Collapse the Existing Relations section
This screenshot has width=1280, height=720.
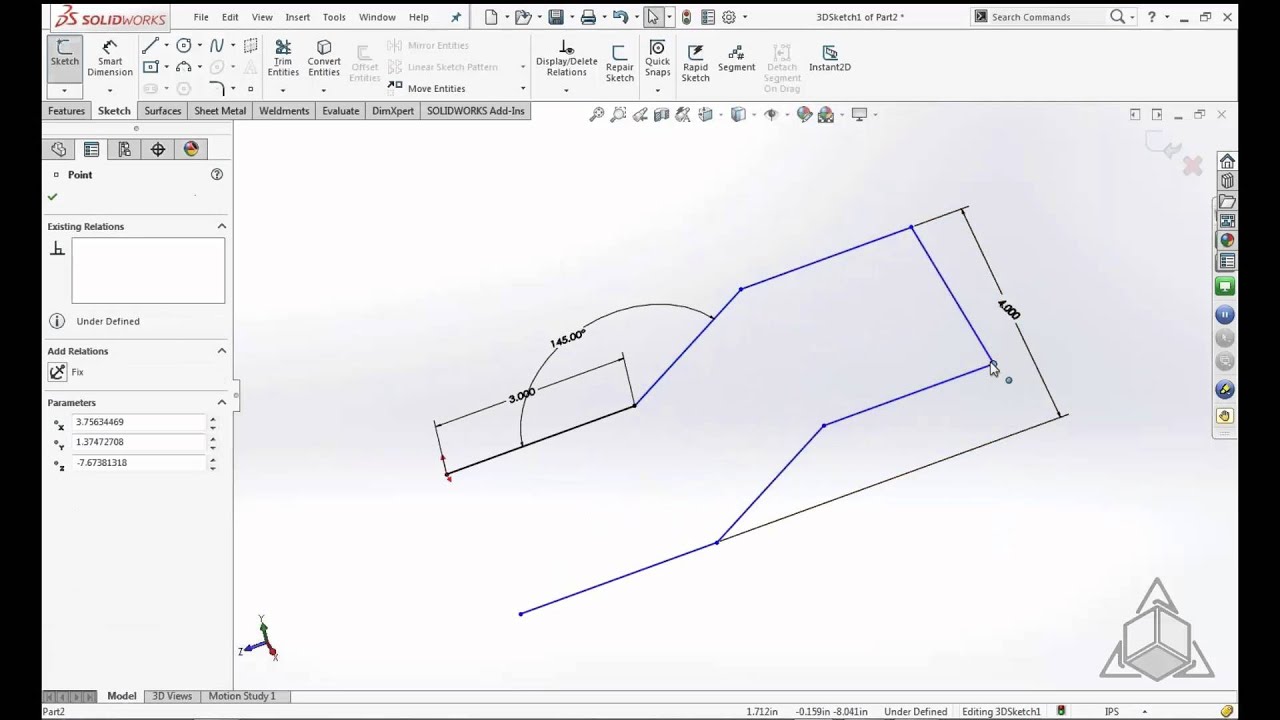click(222, 226)
